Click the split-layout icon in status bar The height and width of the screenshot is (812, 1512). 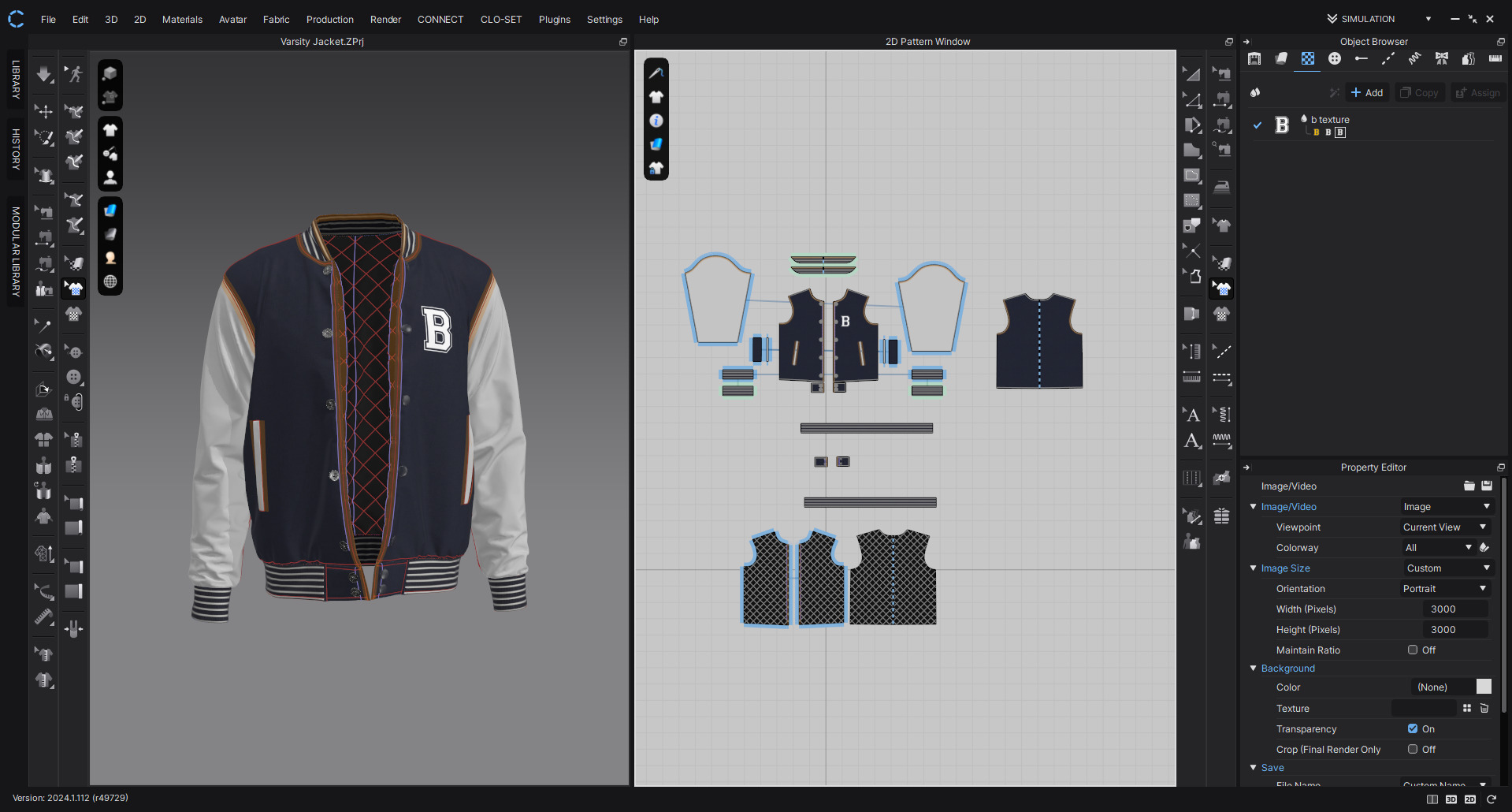pos(1432,799)
